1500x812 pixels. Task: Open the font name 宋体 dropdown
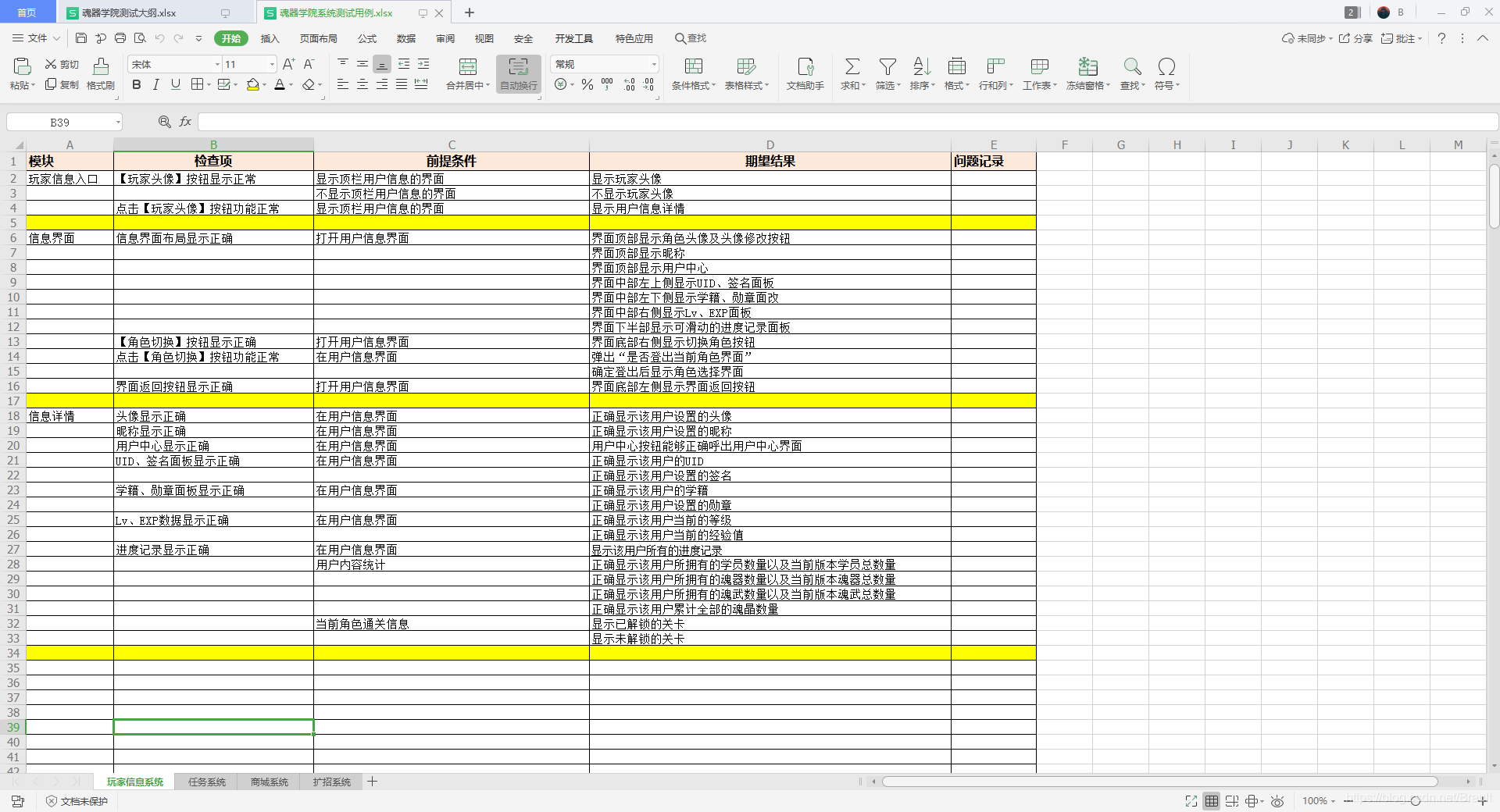[x=217, y=64]
